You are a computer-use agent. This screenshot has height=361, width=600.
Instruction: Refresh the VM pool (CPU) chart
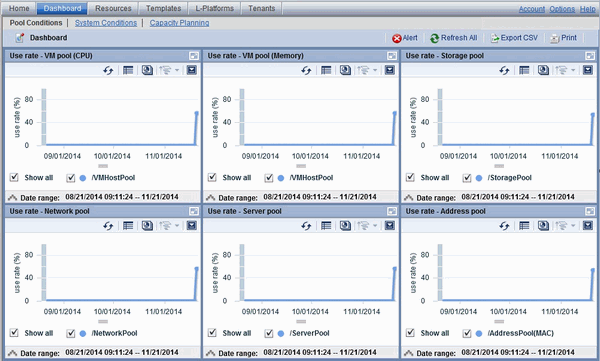click(x=108, y=70)
